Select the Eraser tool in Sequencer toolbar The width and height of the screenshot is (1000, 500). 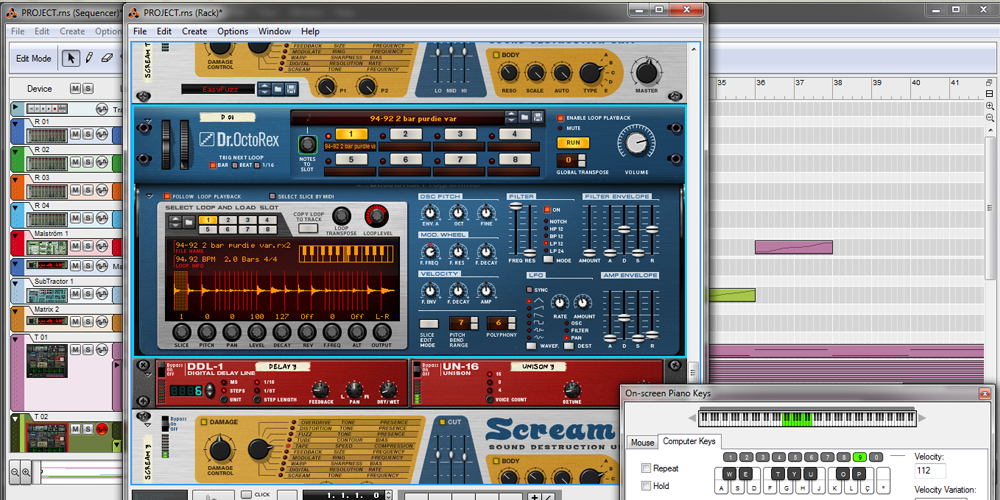107,57
